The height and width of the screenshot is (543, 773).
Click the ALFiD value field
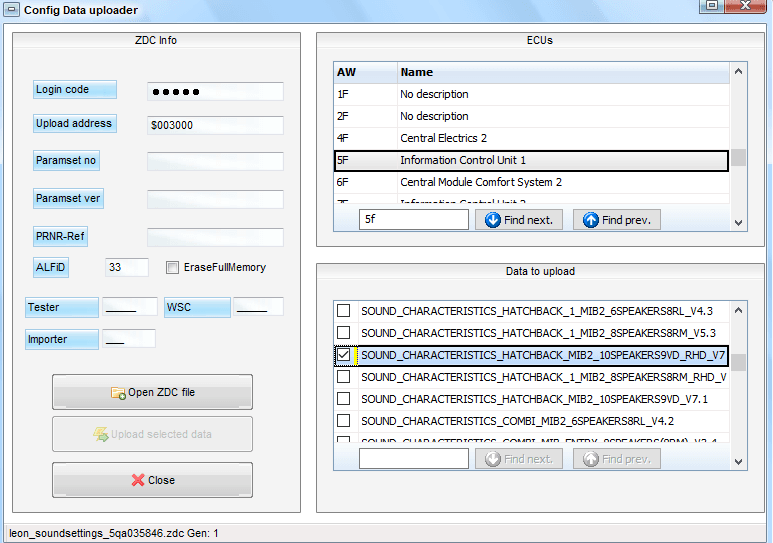click(x=127, y=268)
